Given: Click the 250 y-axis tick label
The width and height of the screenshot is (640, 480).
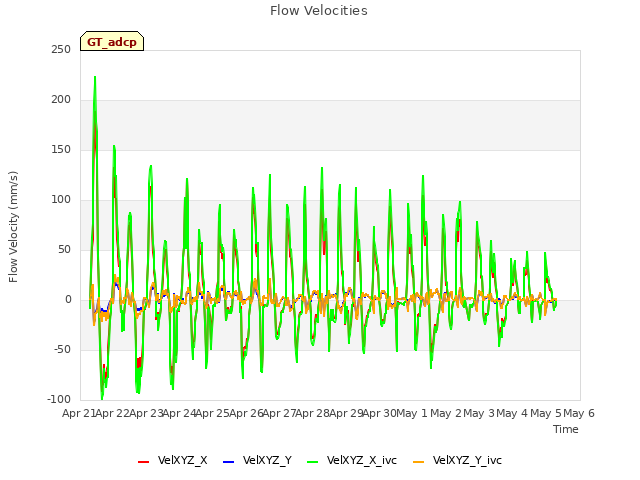Looking at the screenshot, I should coord(61,50).
